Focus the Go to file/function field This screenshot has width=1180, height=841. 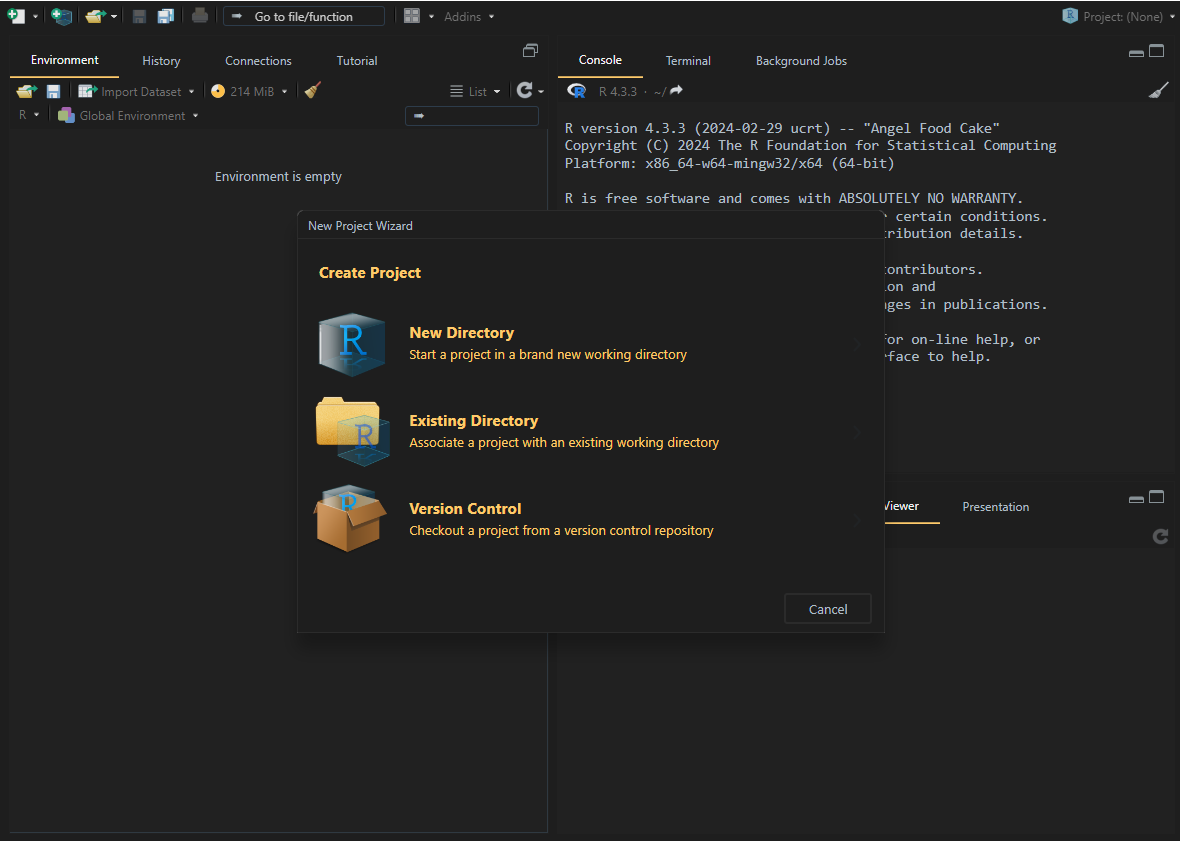pos(304,16)
